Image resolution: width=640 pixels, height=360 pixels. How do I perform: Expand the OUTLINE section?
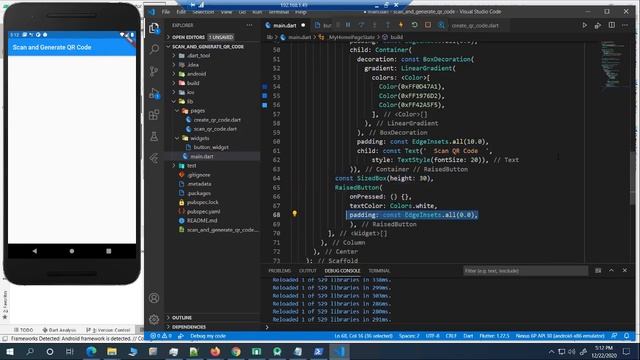coord(182,318)
